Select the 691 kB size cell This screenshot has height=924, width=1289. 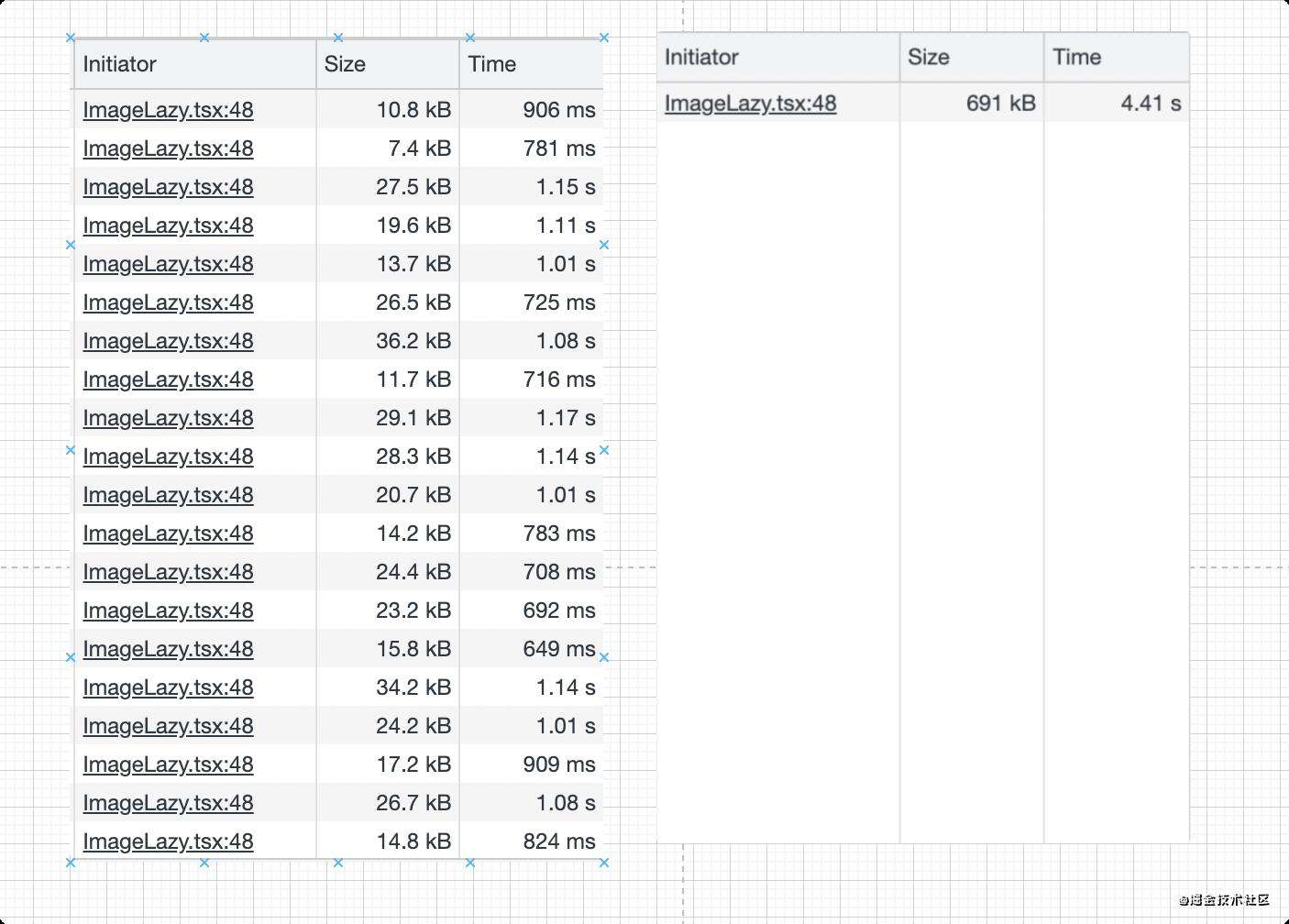point(972,104)
